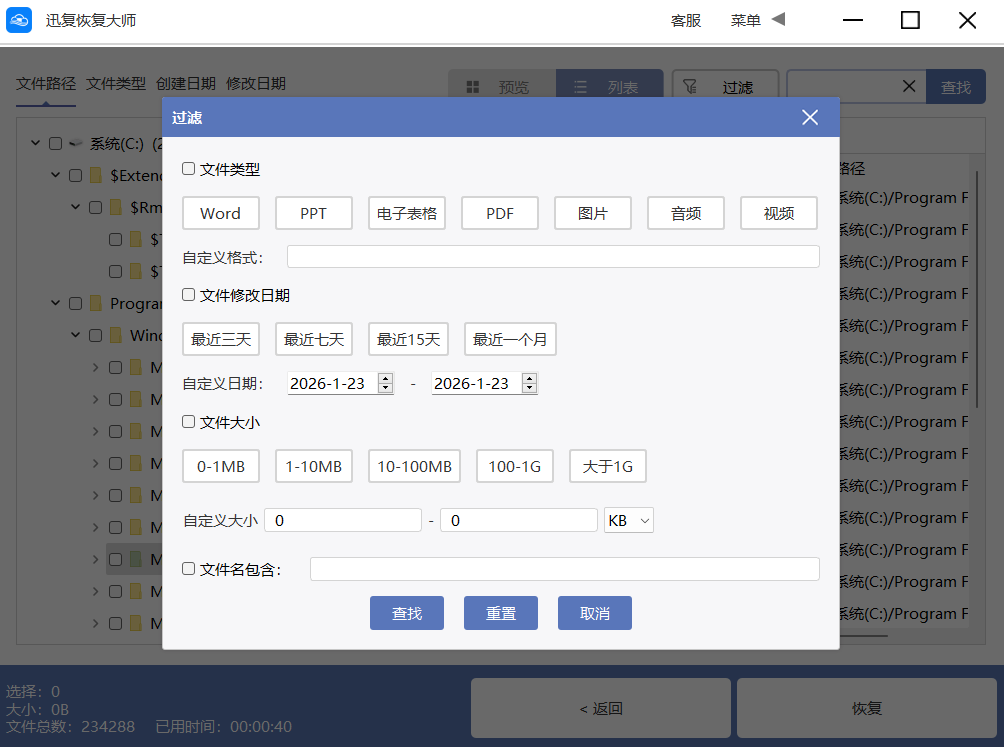
Task: Expand the $Rm folder chevron
Action: [75, 206]
